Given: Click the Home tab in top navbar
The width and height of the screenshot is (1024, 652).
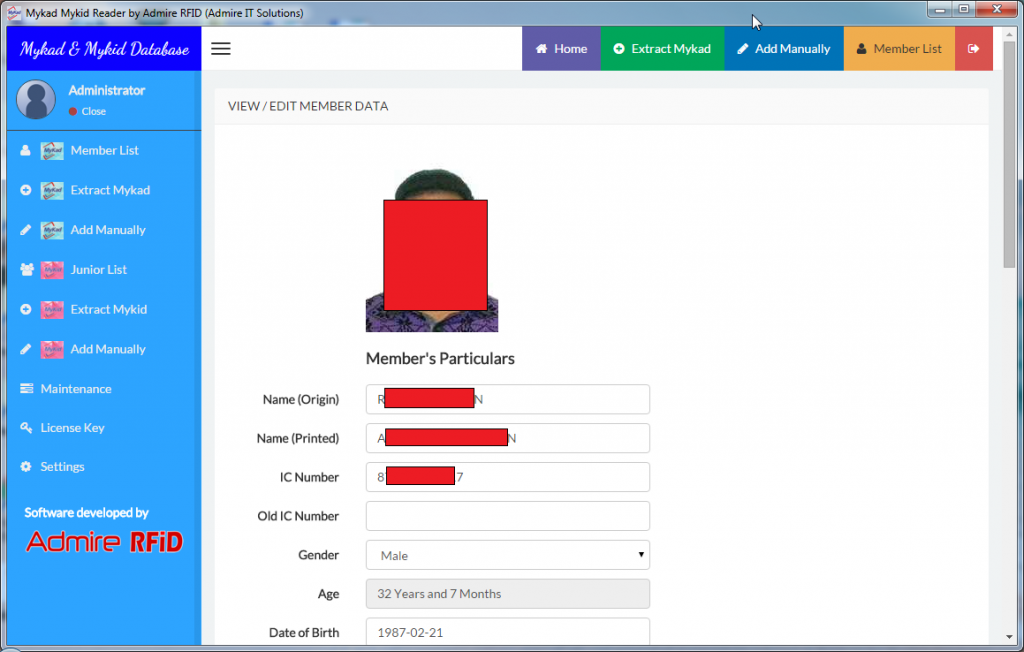Looking at the screenshot, I should click(x=561, y=49).
